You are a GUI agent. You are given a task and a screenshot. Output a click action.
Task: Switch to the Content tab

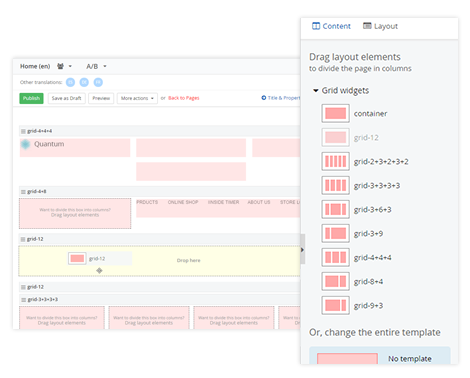[331, 26]
